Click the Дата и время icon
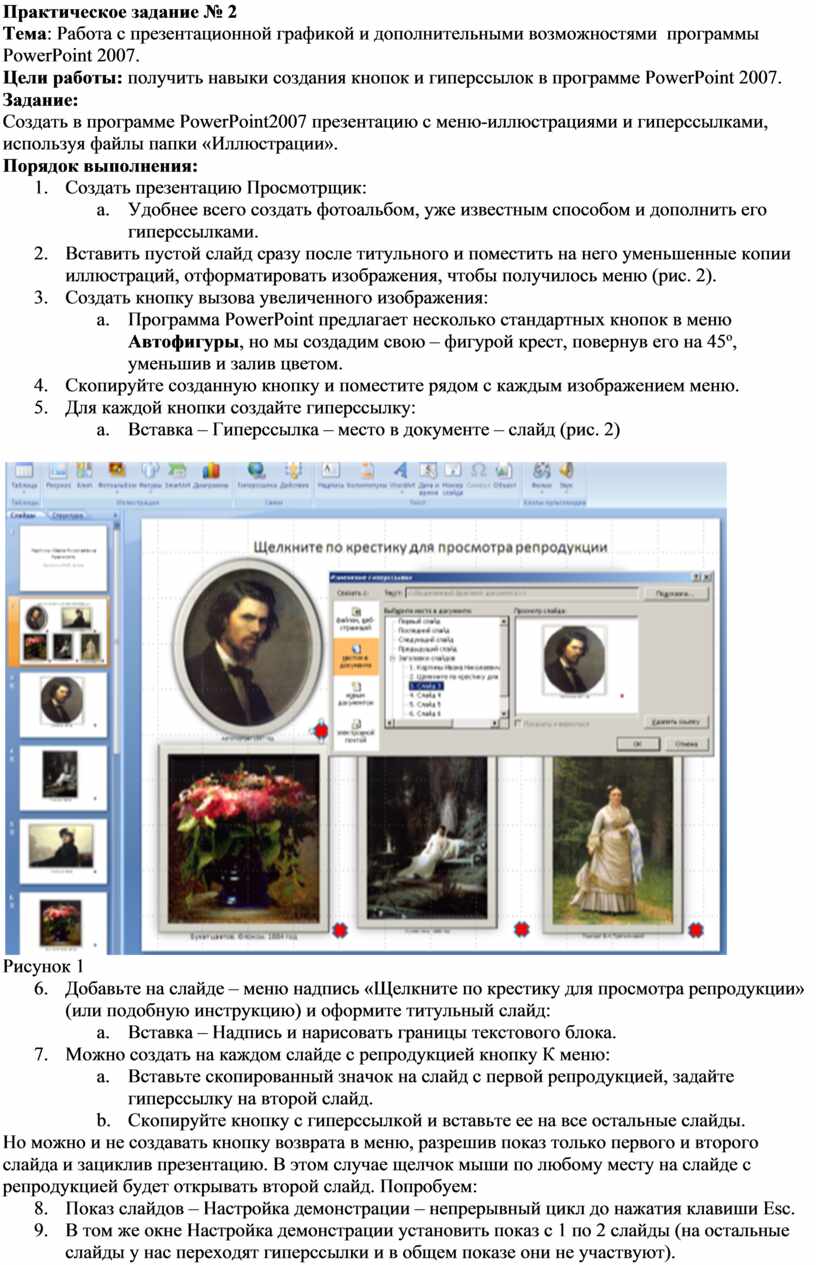 click(428, 478)
